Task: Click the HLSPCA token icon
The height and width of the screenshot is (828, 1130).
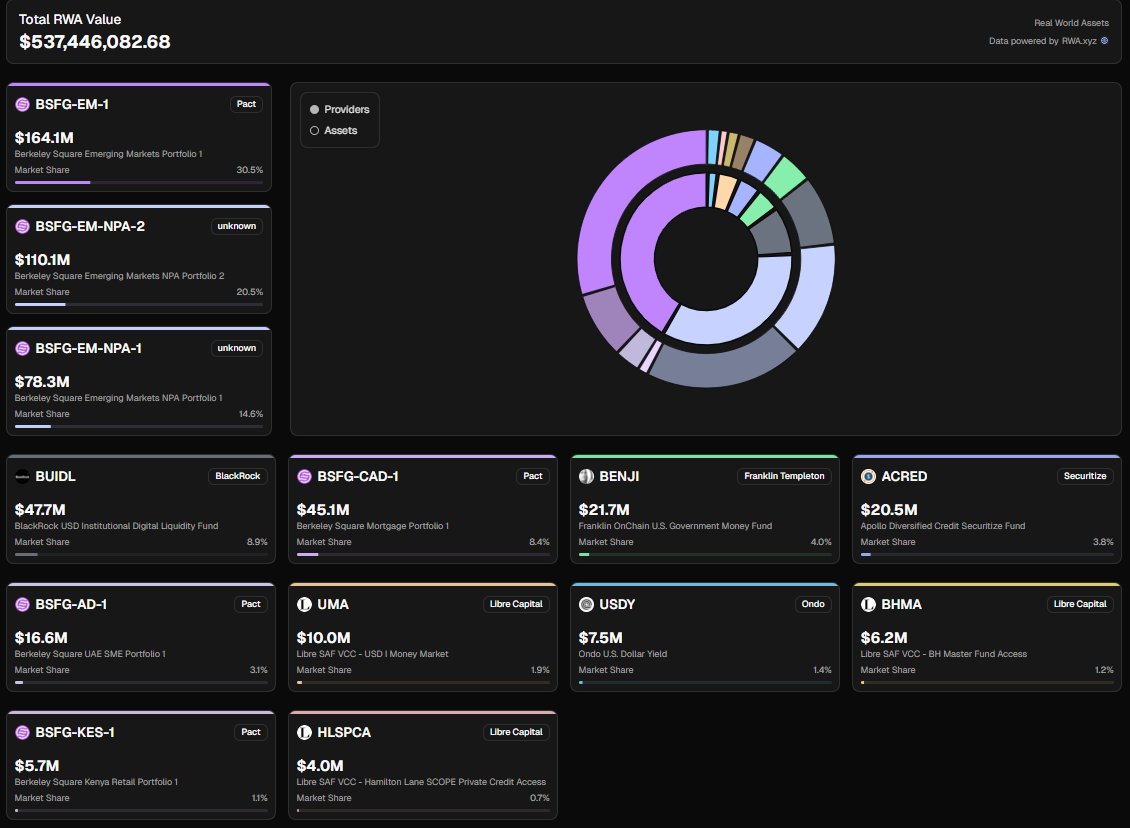Action: tap(304, 732)
